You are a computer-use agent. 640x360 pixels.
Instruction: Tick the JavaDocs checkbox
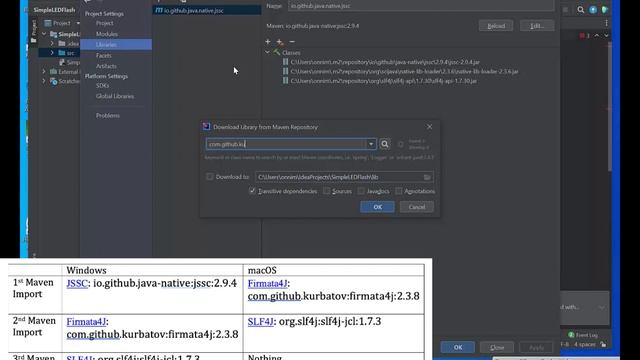[361, 191]
